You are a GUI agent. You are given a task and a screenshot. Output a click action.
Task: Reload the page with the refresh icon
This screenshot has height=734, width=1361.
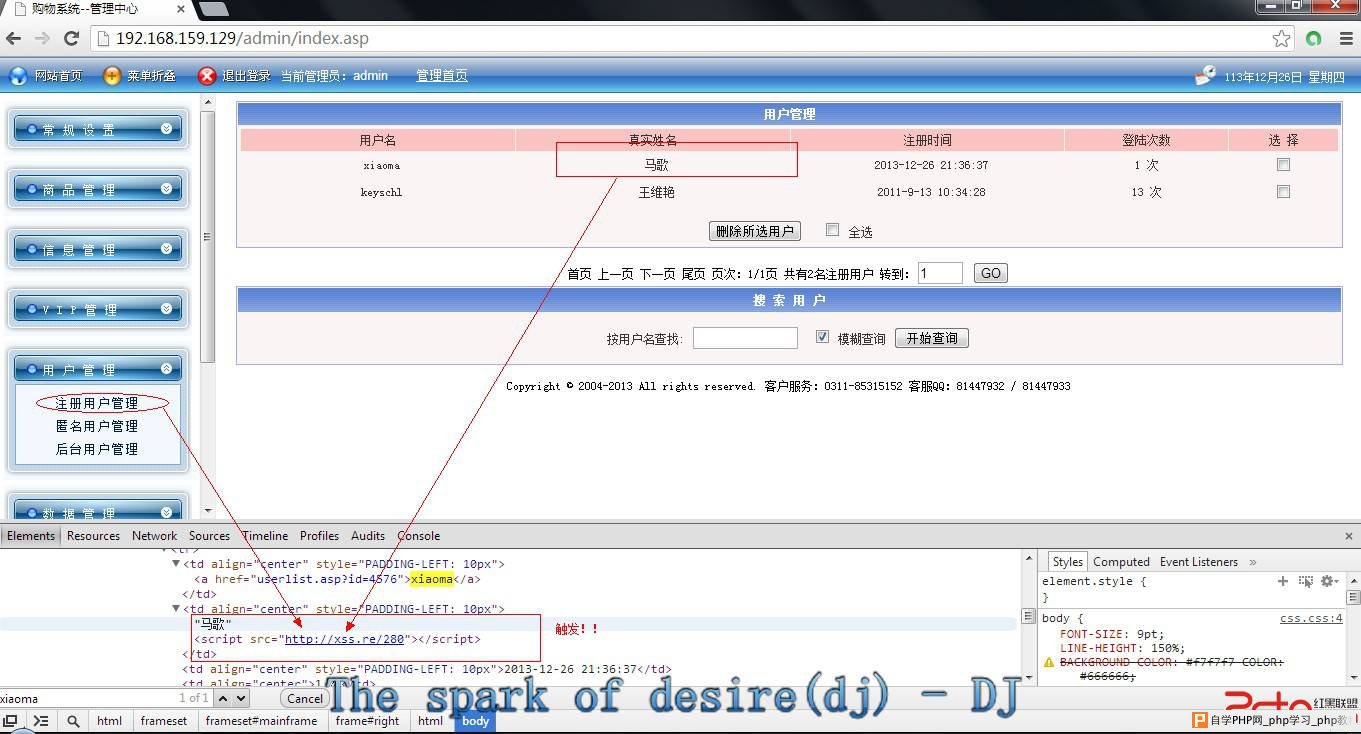71,39
